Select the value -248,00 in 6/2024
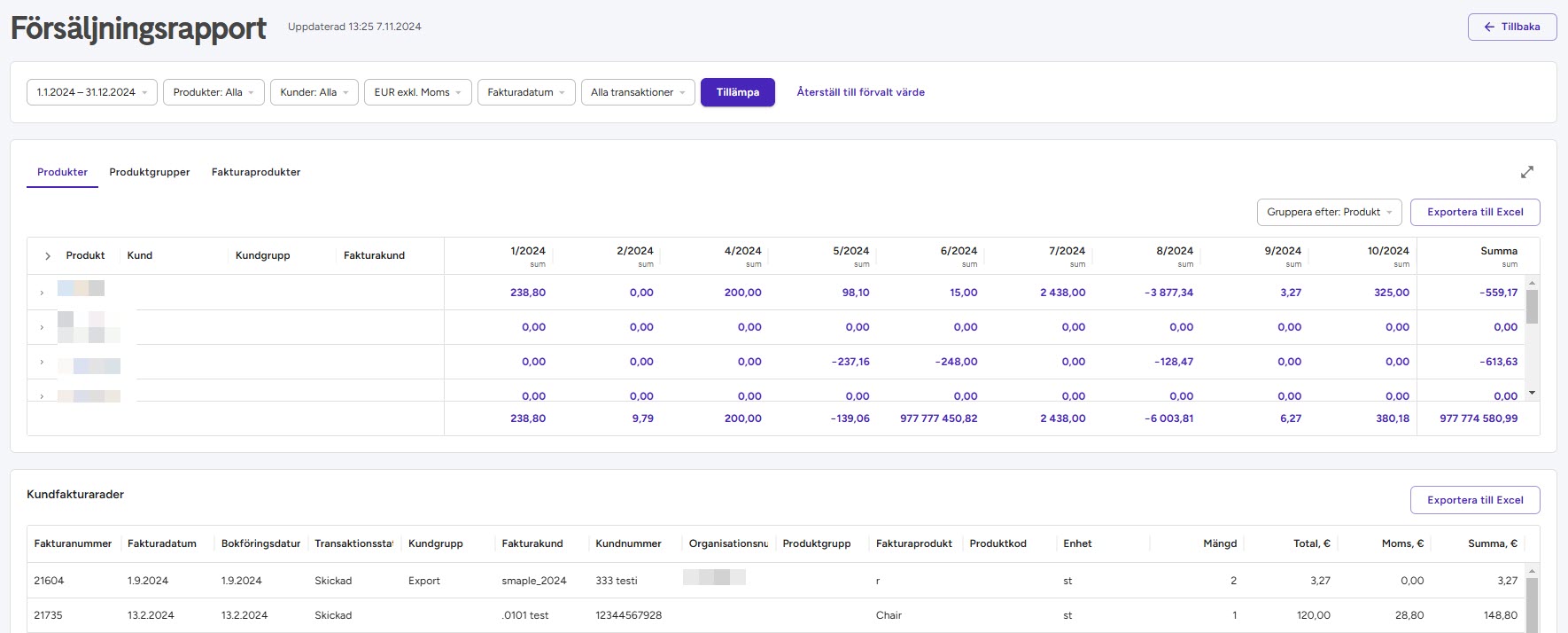This screenshot has width=1568, height=633. pos(956,362)
